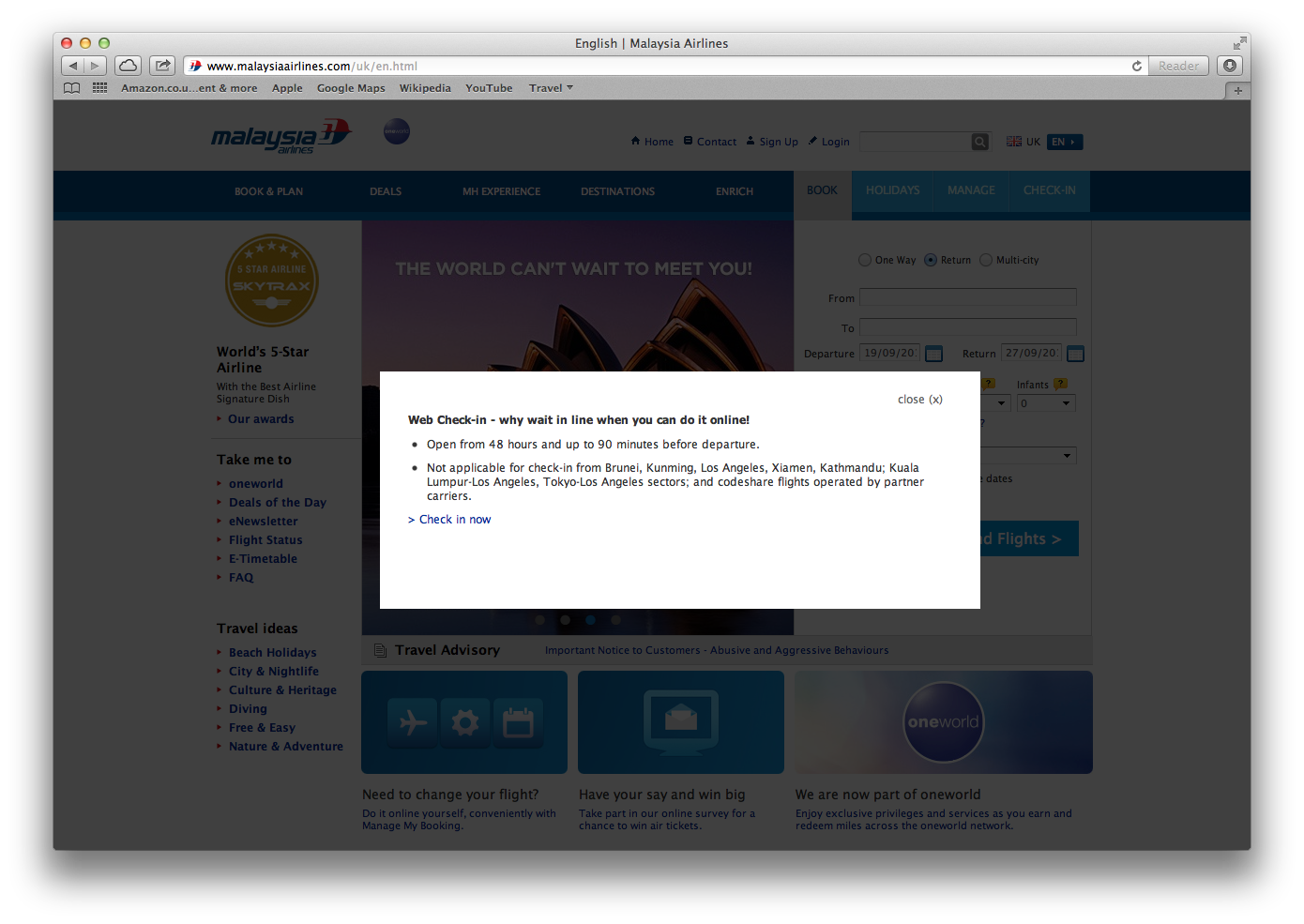The height and width of the screenshot is (924, 1304).
Task: Add a new tab with plus button
Action: tap(1237, 90)
